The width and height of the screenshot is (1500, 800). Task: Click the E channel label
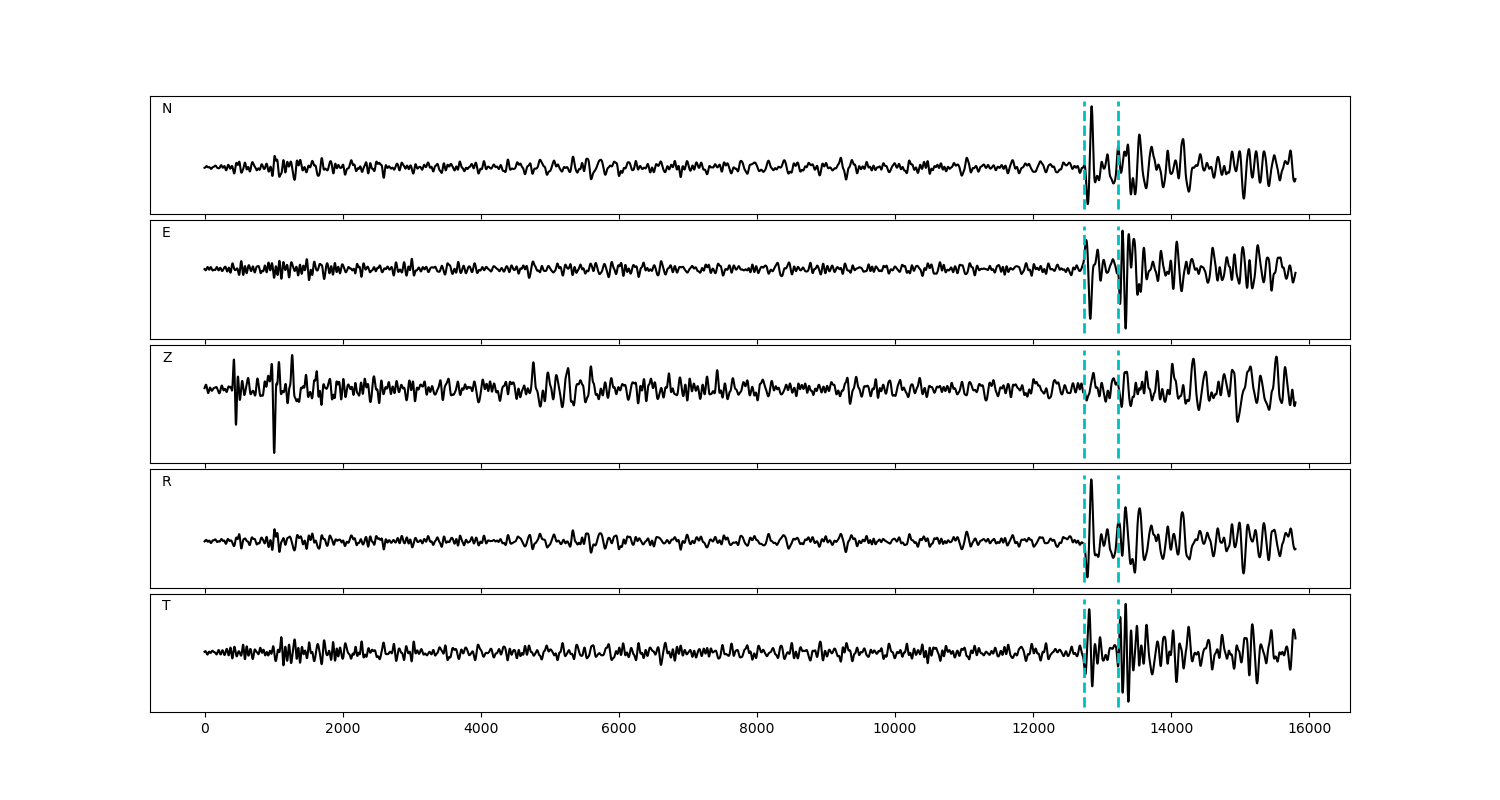pyautogui.click(x=166, y=233)
